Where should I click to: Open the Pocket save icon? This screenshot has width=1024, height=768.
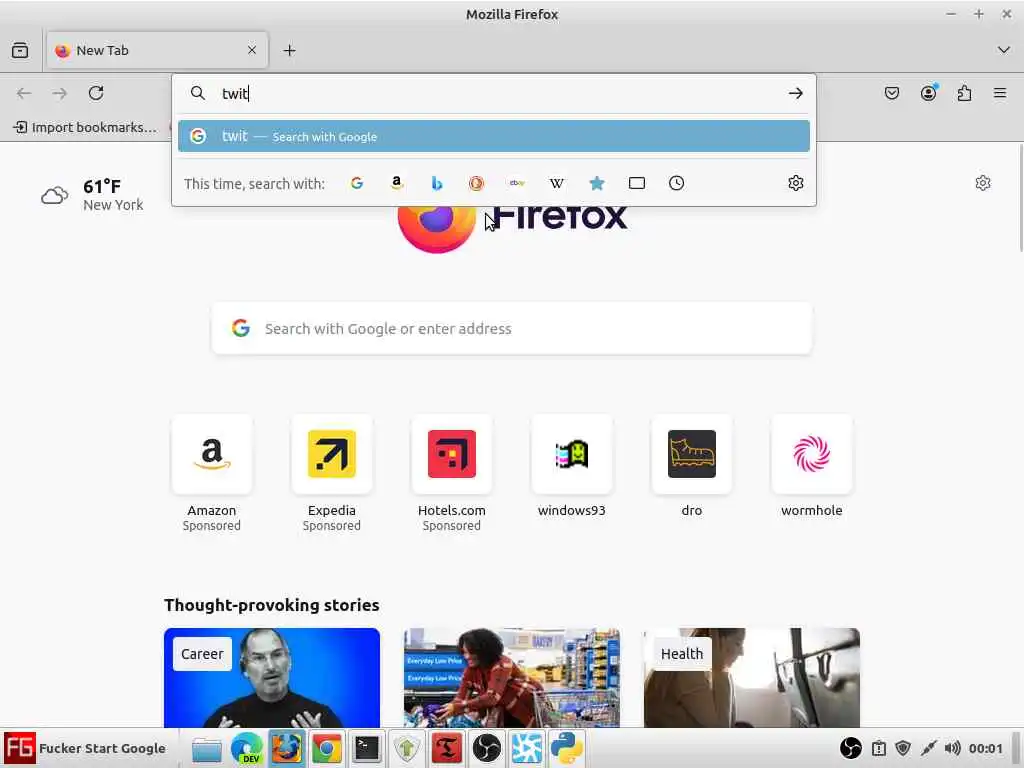click(891, 93)
